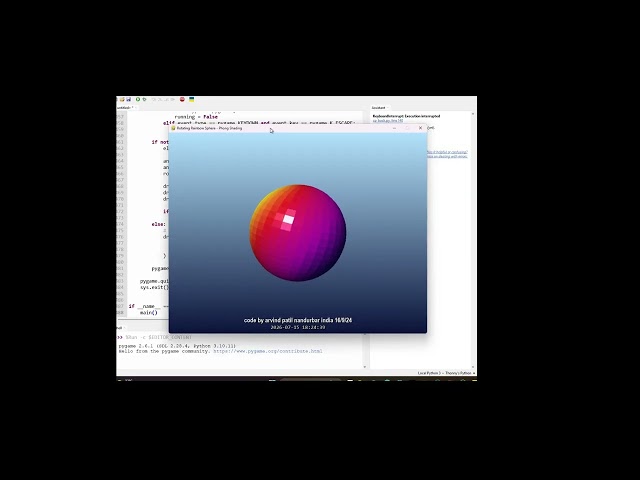This screenshot has width=640, height=480.
Task: Click the Ukraine flag support icon
Action: click(191, 99)
